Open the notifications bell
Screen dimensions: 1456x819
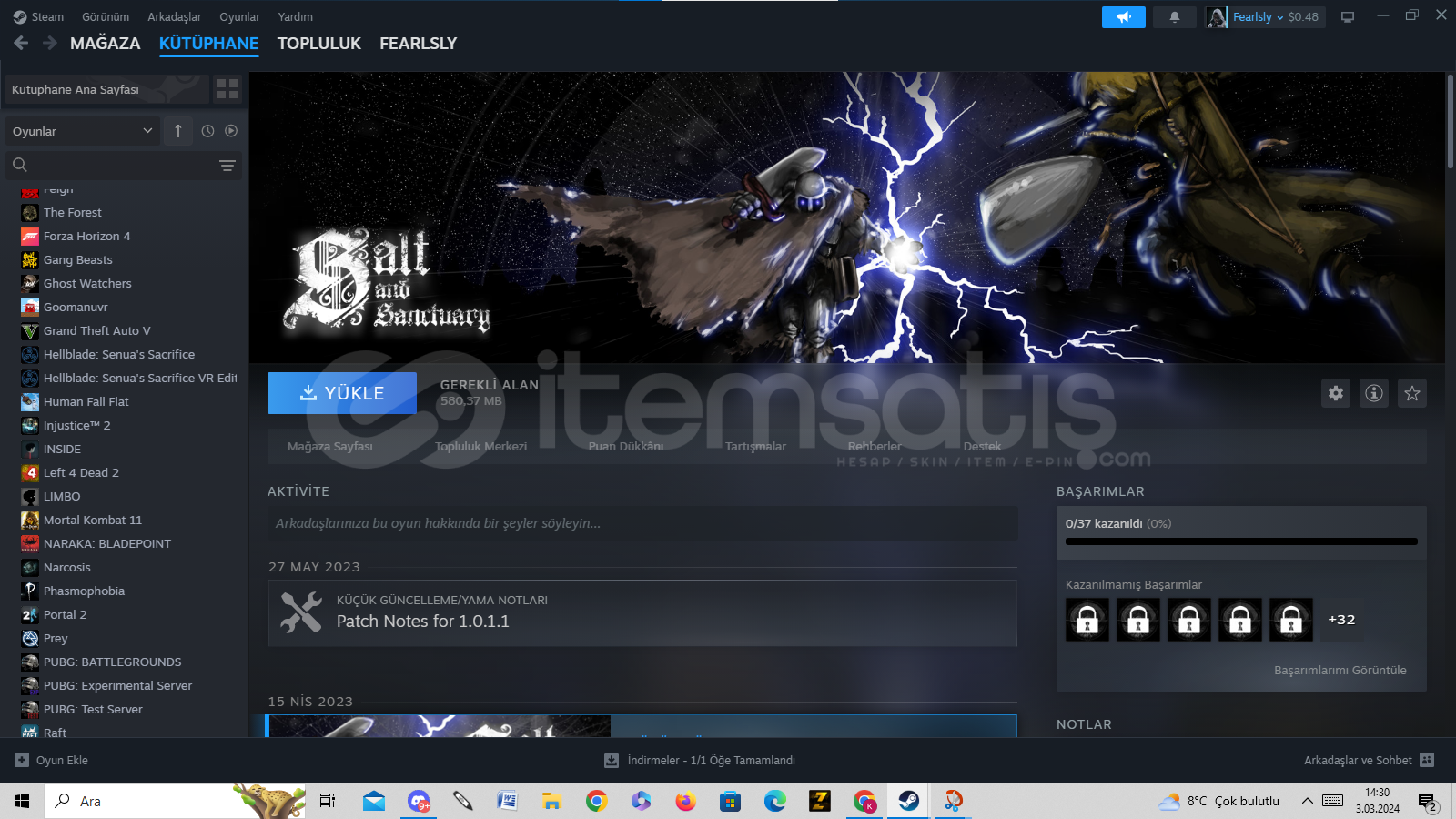point(1175,17)
